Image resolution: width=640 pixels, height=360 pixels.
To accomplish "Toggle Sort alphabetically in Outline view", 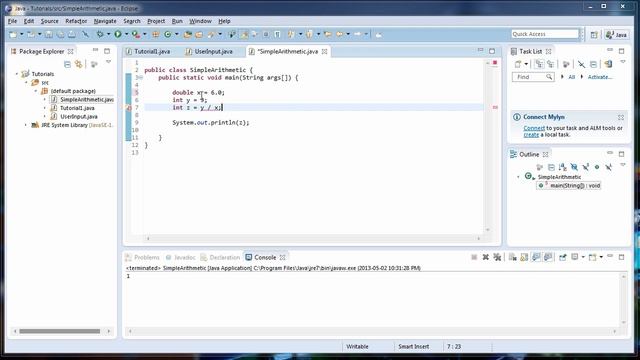I will [x=562, y=167].
